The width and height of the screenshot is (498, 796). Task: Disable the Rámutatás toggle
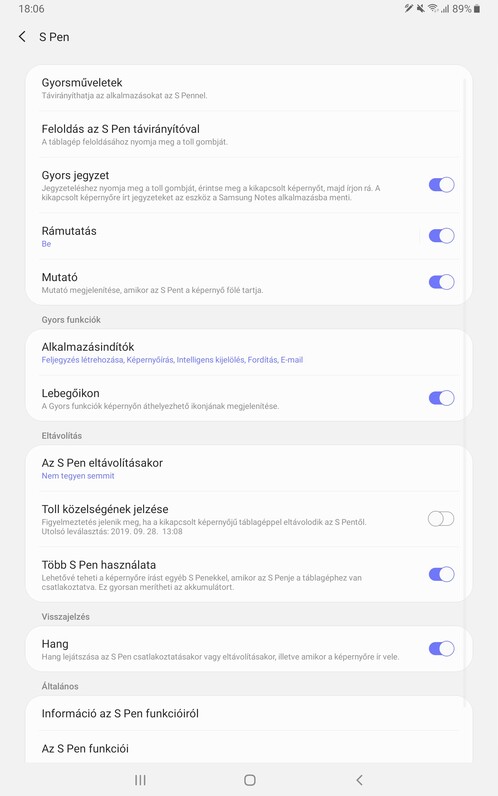click(x=441, y=236)
